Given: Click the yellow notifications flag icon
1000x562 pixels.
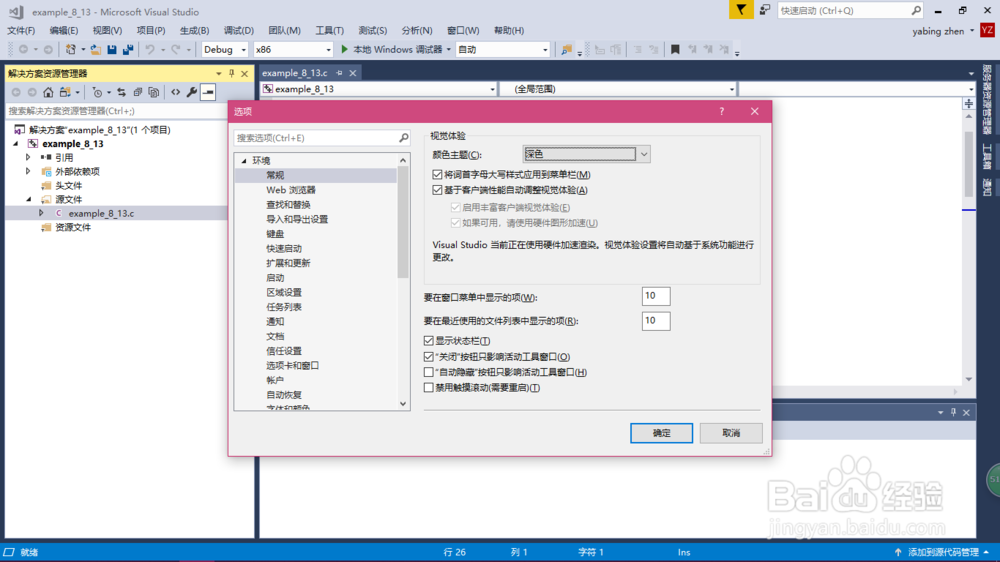Looking at the screenshot, I should (x=741, y=10).
